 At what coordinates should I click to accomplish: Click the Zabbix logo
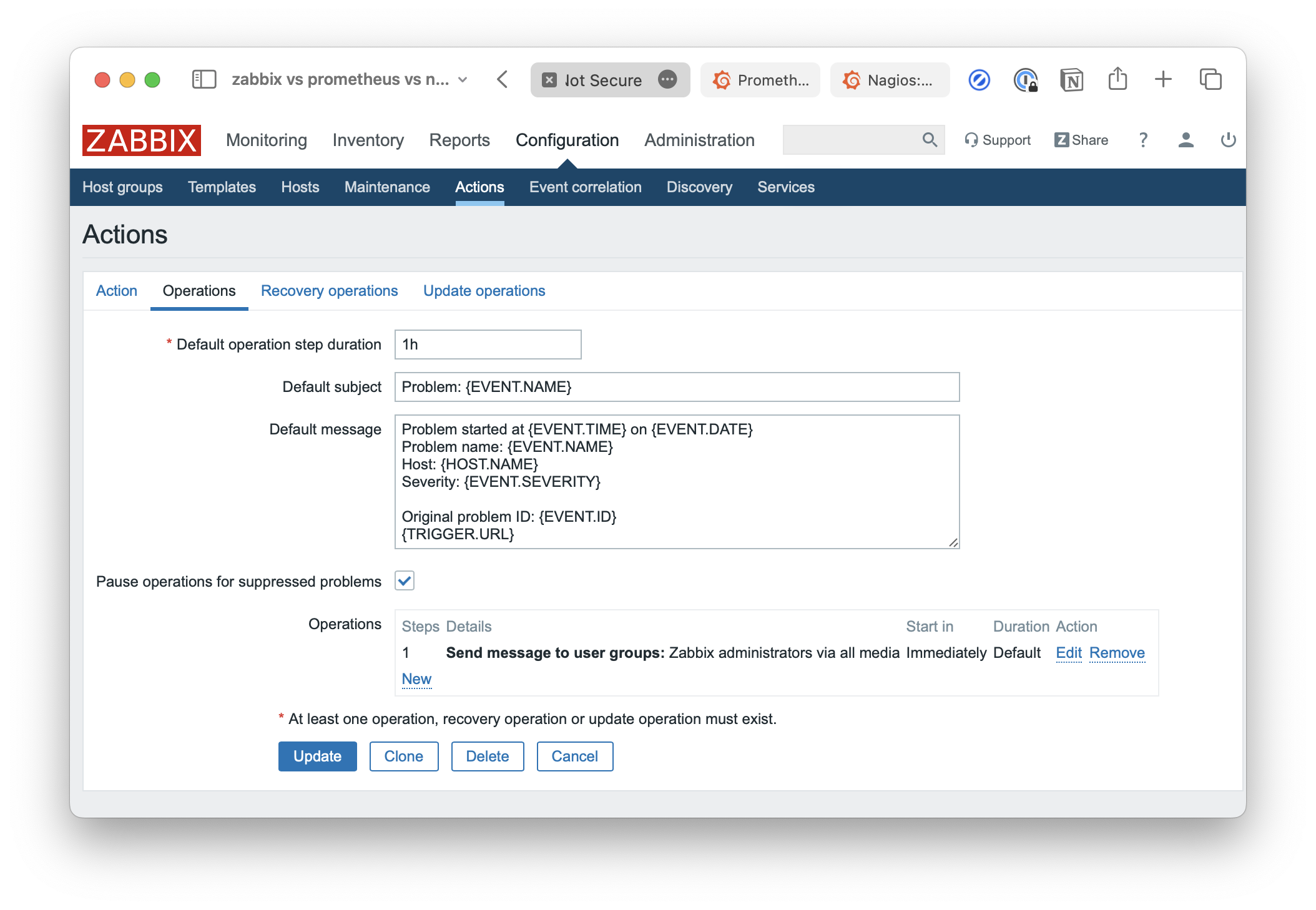141,140
